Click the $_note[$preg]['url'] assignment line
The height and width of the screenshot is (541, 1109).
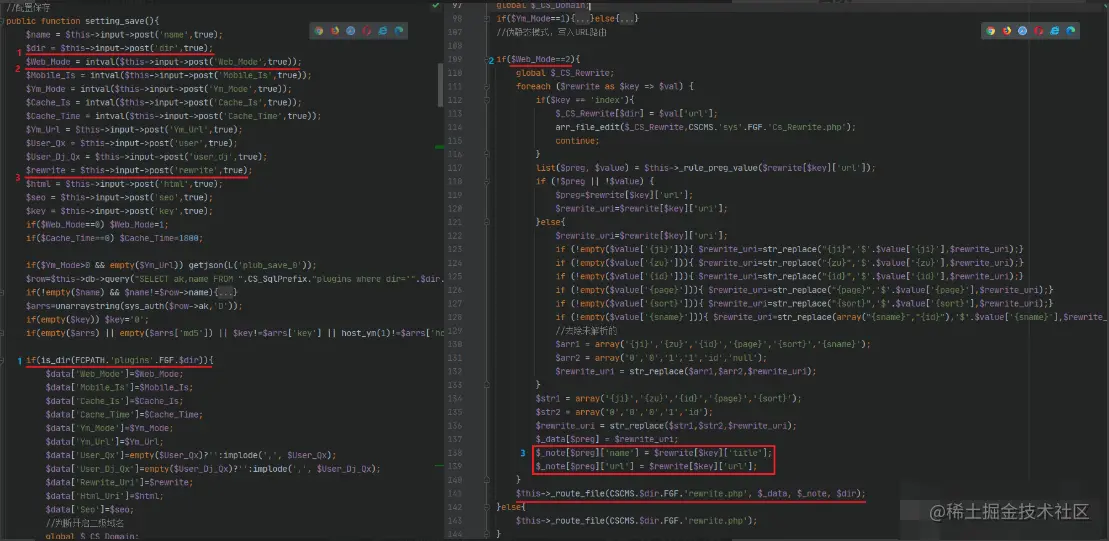pos(646,466)
